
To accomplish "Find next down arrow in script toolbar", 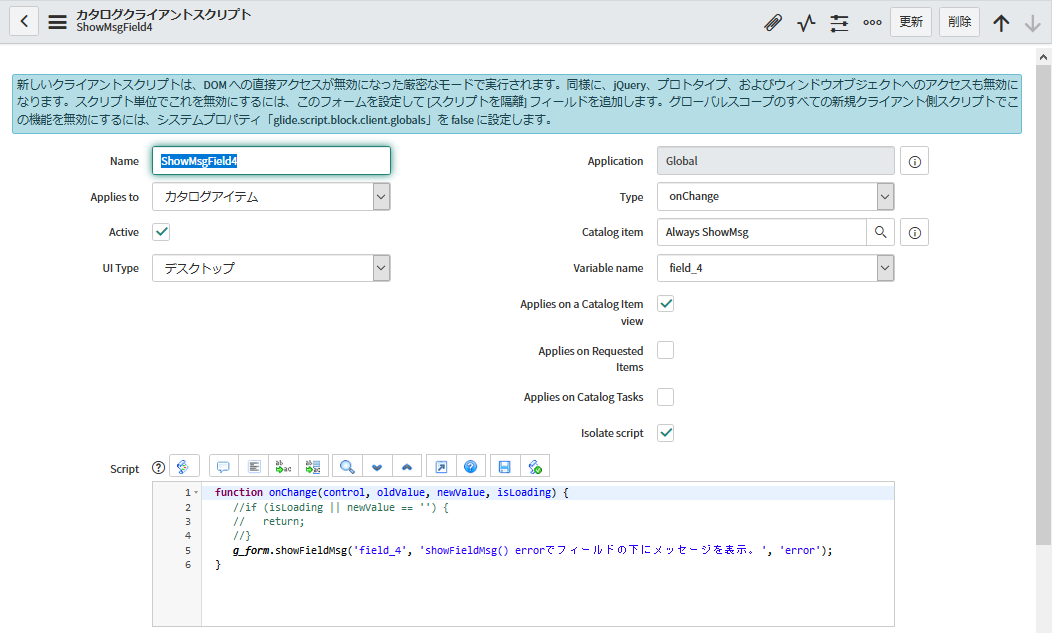I will (x=377, y=467).
